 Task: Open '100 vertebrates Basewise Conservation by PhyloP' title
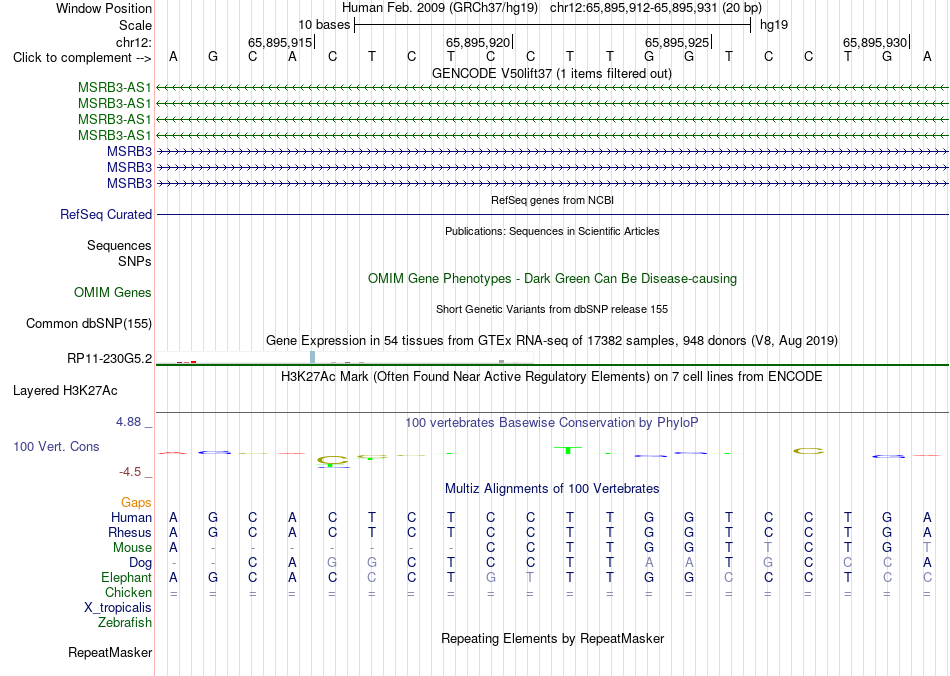click(552, 423)
